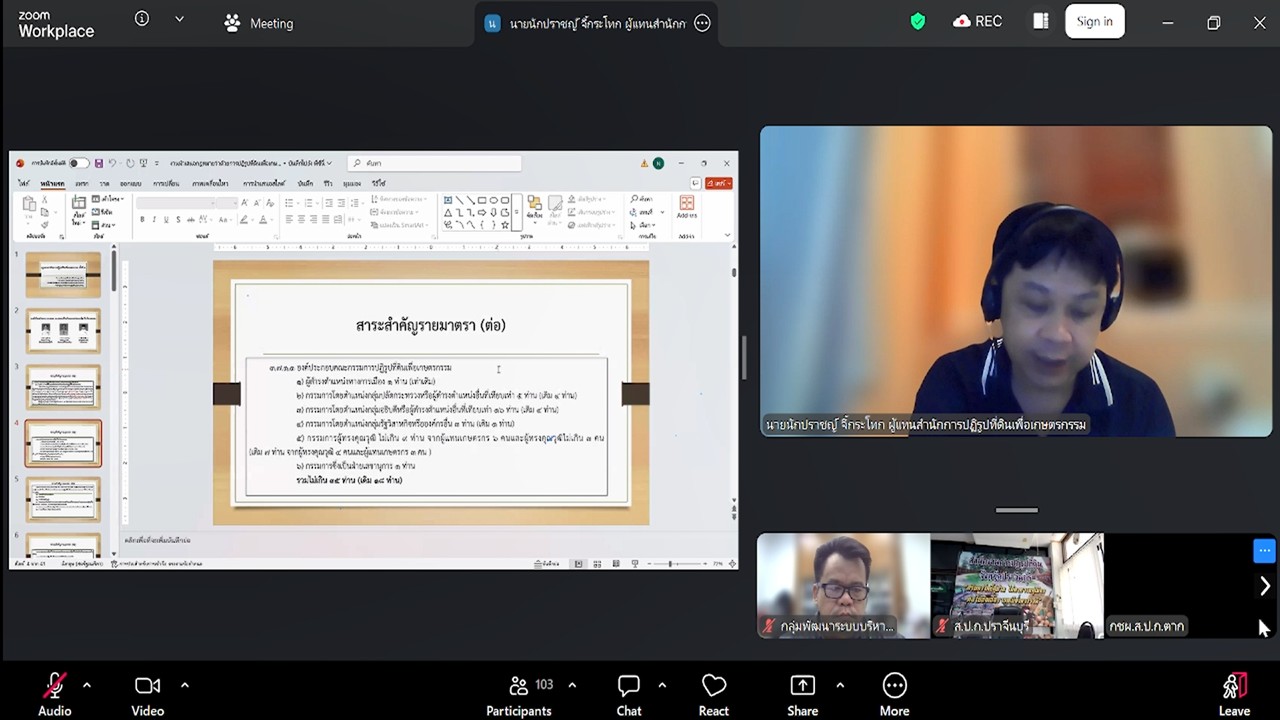The height and width of the screenshot is (720, 1280).
Task: Start camera using Video button
Action: point(147,686)
